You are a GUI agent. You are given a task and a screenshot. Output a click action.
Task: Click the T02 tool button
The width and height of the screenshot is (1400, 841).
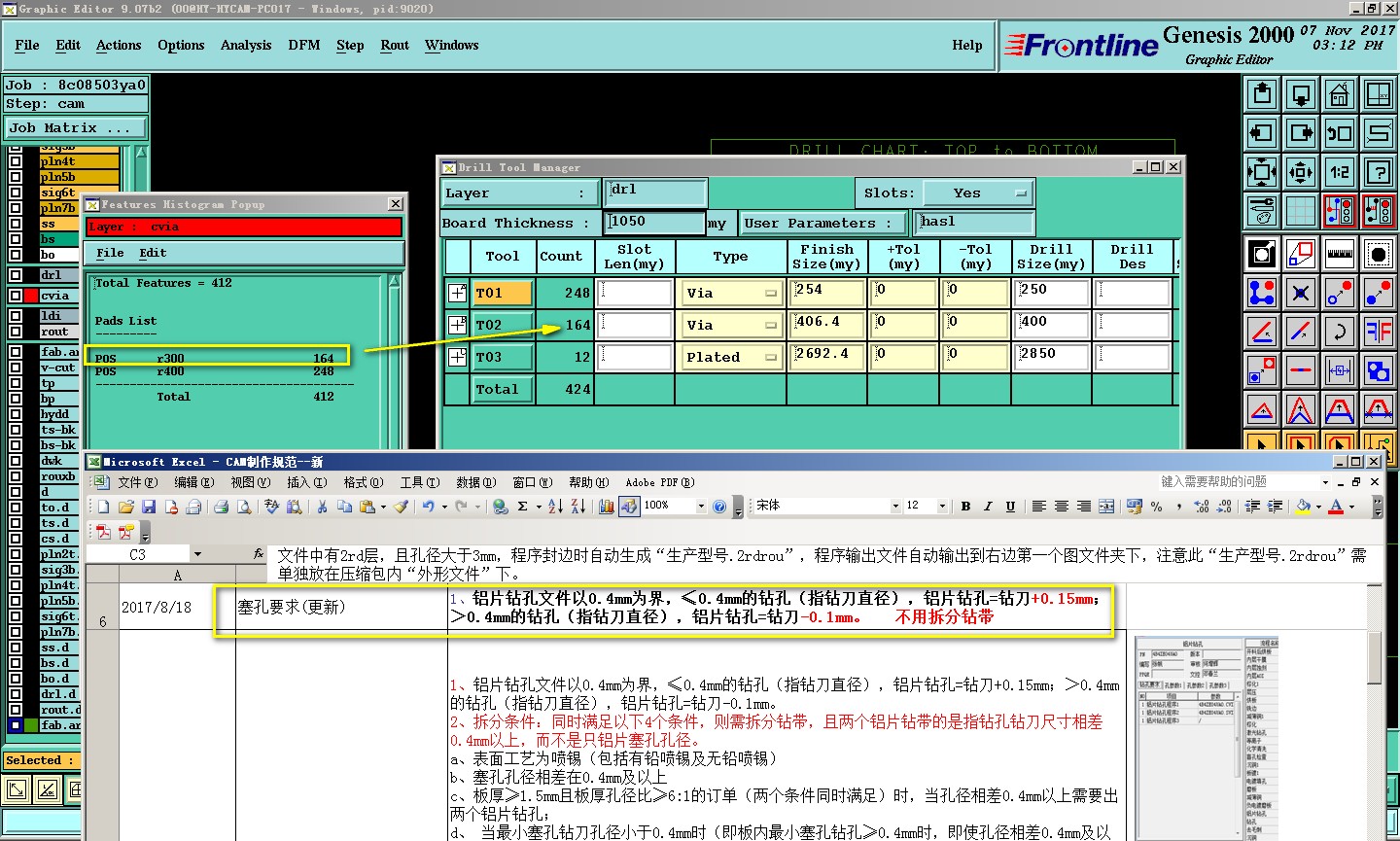[x=503, y=325]
